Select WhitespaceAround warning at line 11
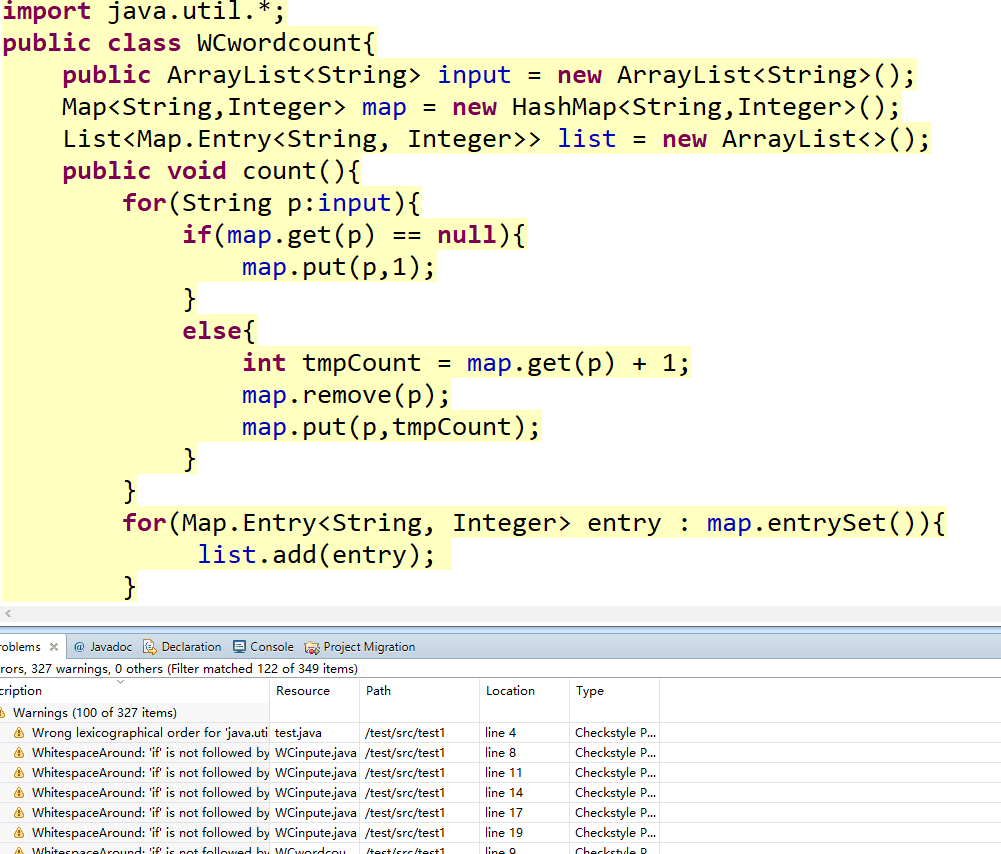 pyautogui.click(x=151, y=773)
